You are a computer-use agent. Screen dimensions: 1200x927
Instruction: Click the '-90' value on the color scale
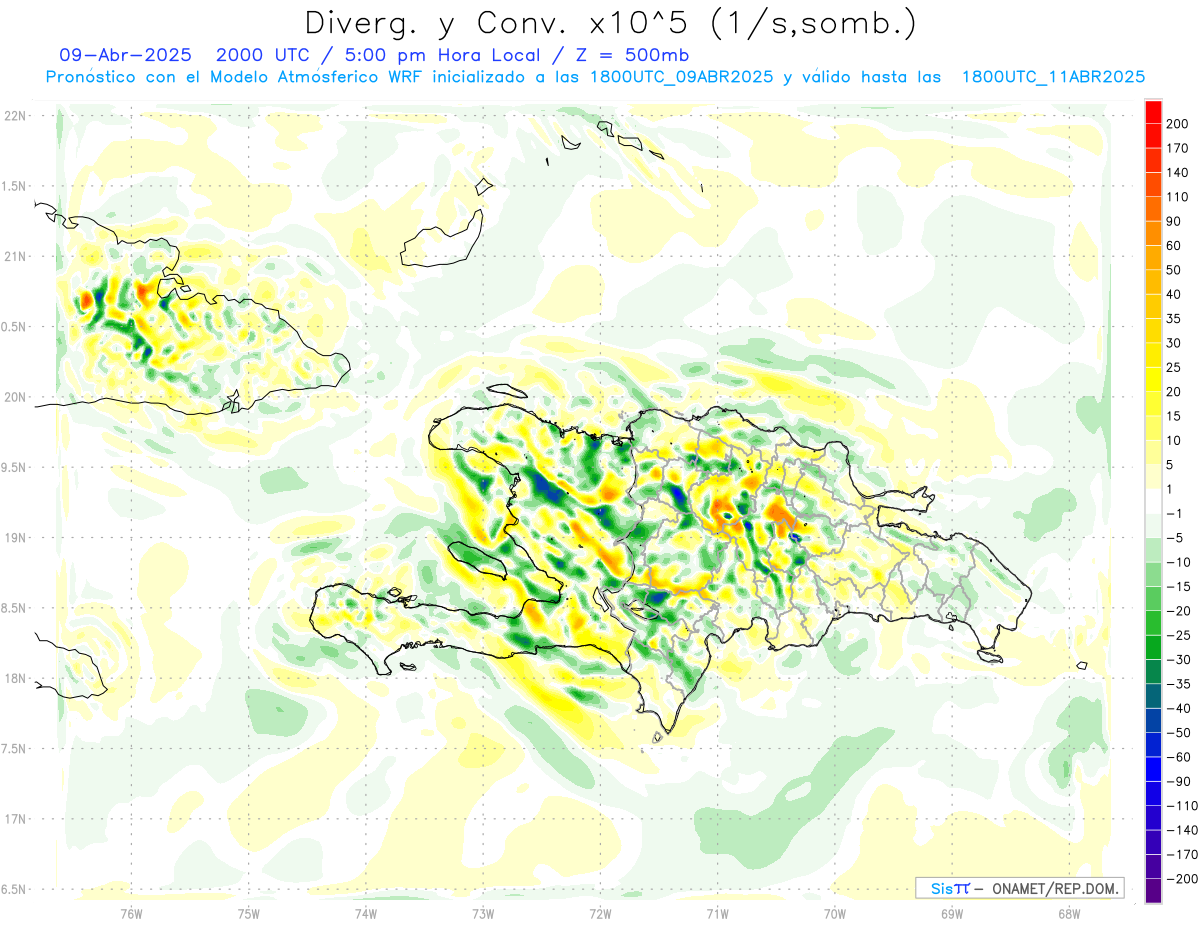pyautogui.click(x=1179, y=782)
